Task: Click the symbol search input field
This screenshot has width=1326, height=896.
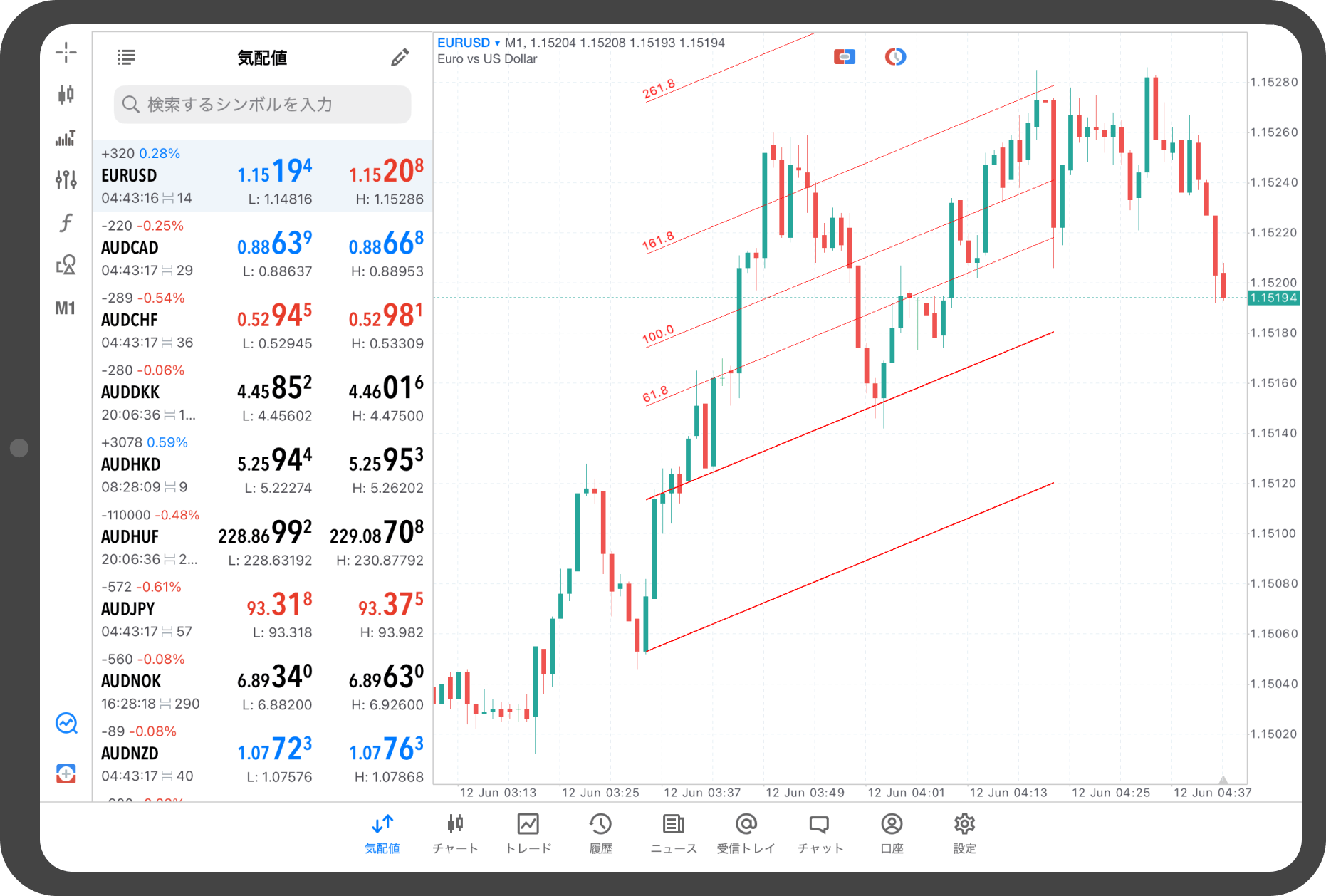Action: tap(262, 105)
